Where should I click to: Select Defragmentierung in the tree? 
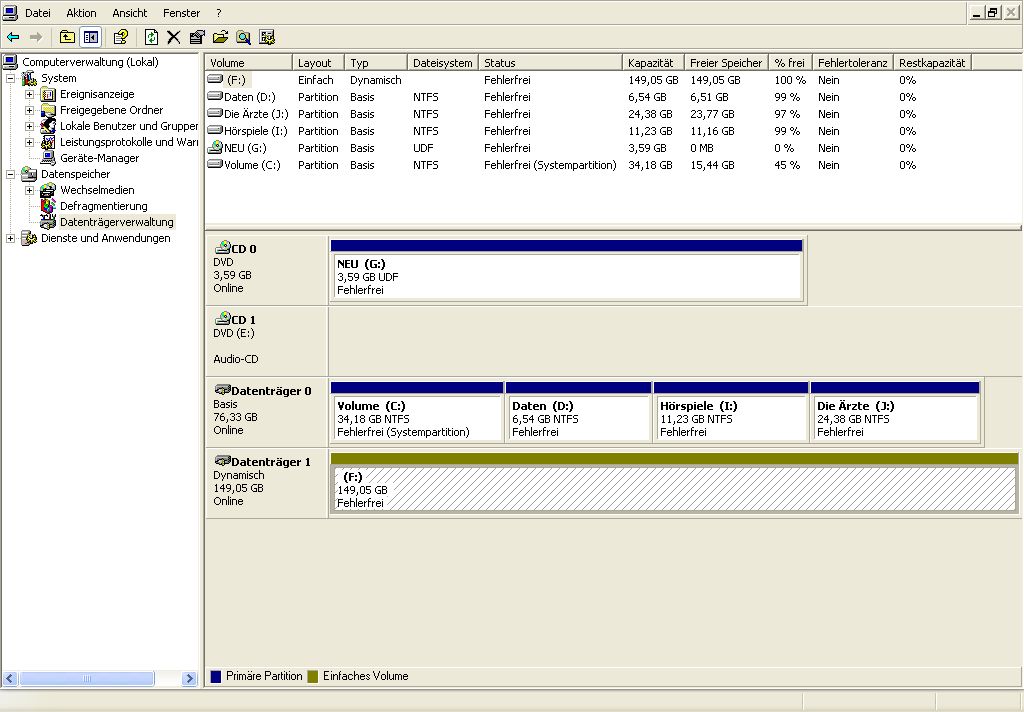[103, 206]
